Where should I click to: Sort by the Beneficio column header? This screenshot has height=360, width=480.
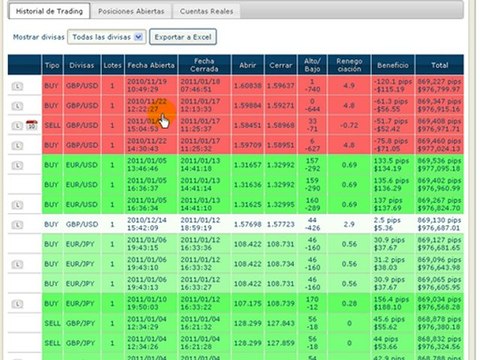coord(393,65)
